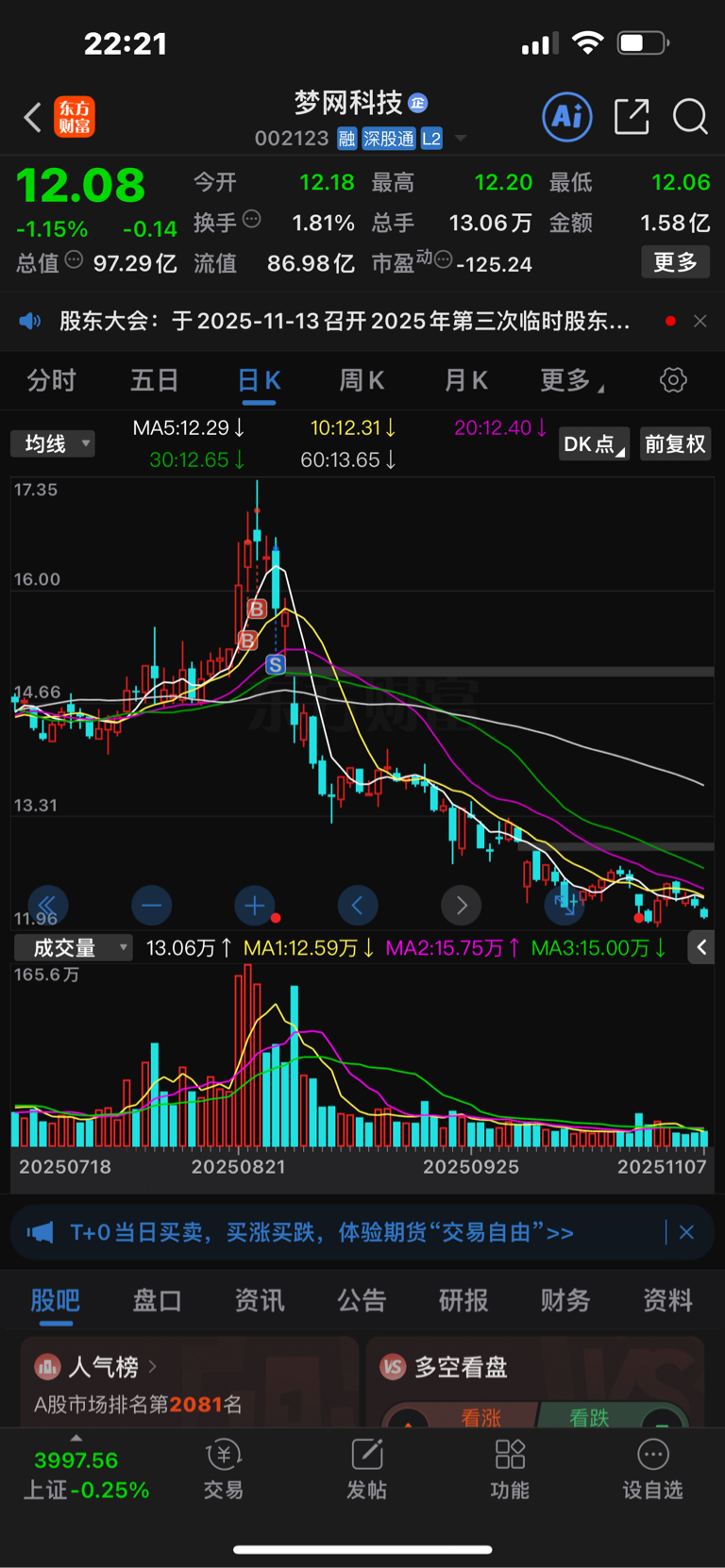This screenshot has height=1568, width=725.
Task: Collapse the volume panel side arrow
Action: point(701,947)
